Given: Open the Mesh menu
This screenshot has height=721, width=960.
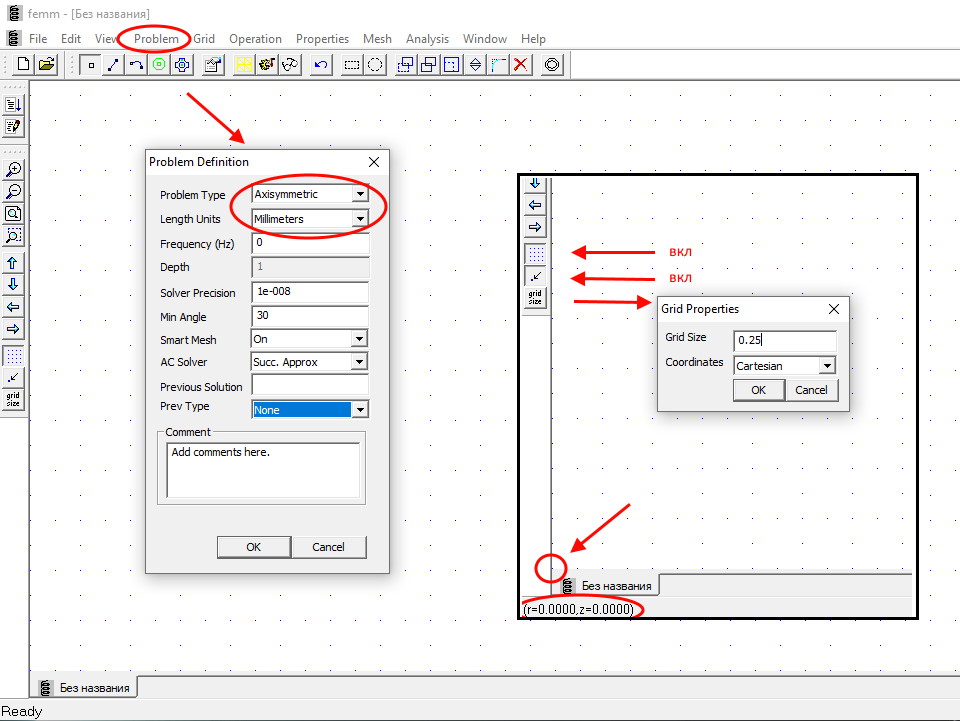Looking at the screenshot, I should 377,39.
